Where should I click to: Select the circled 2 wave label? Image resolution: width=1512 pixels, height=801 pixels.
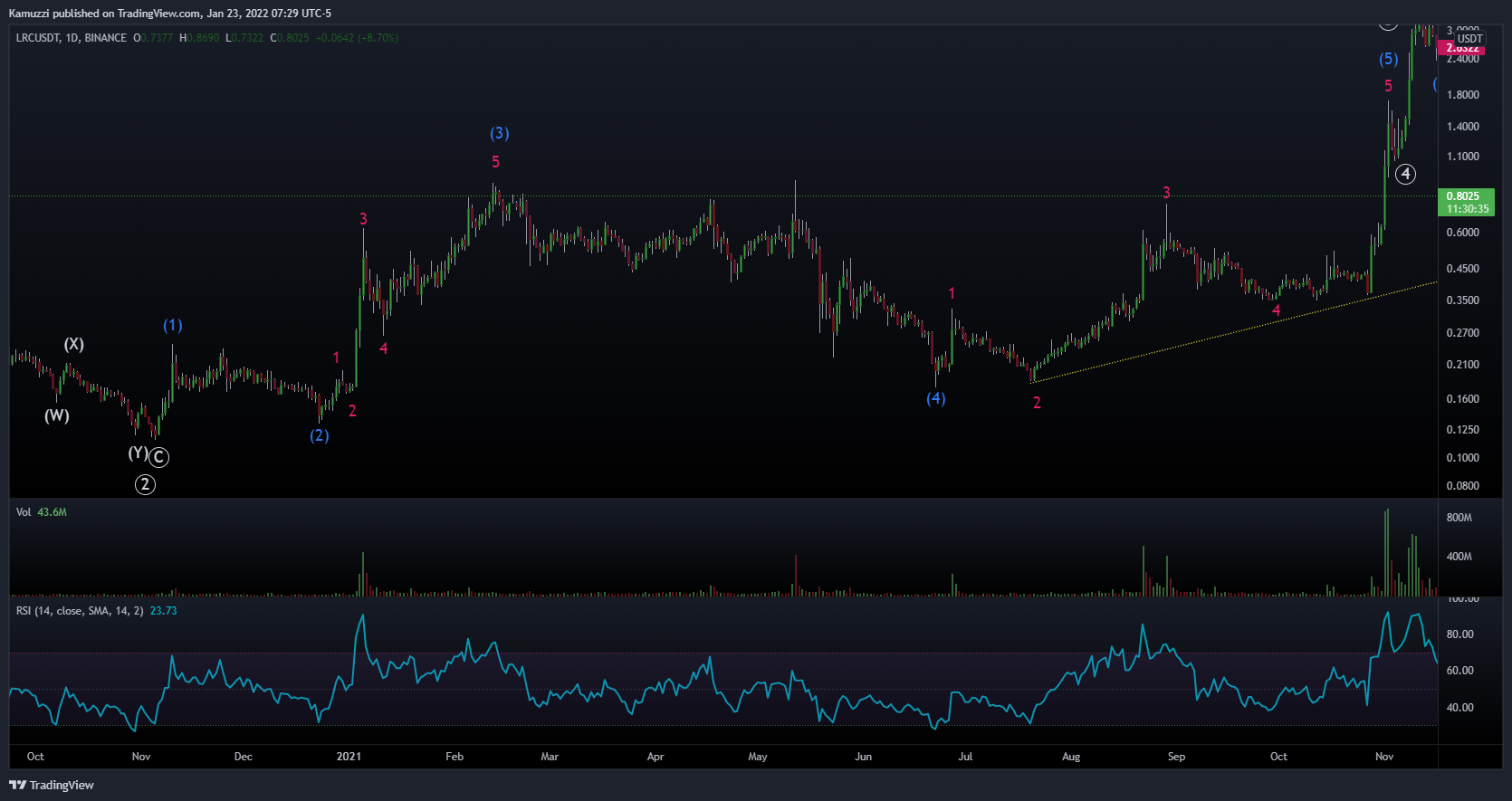[145, 484]
